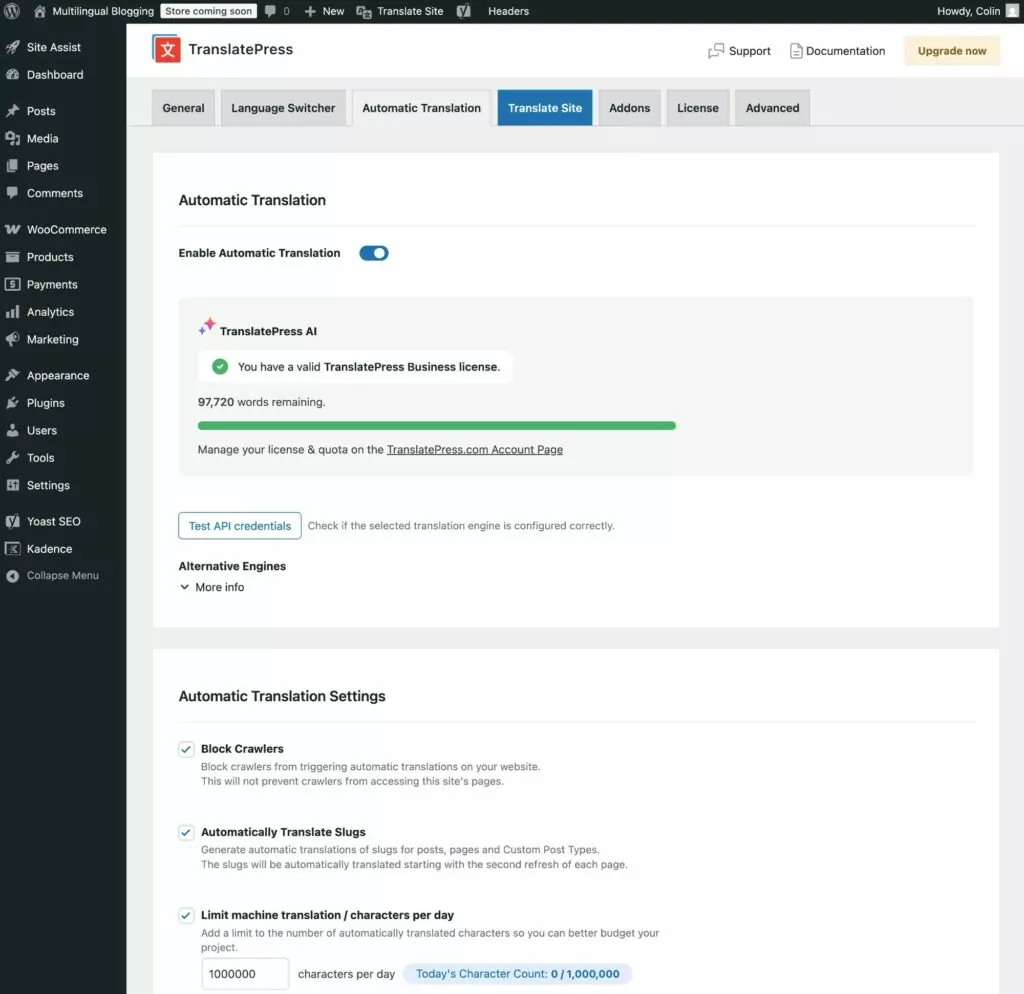This screenshot has width=1024, height=994.
Task: Switch to the Language Switcher tab
Action: pos(283,108)
